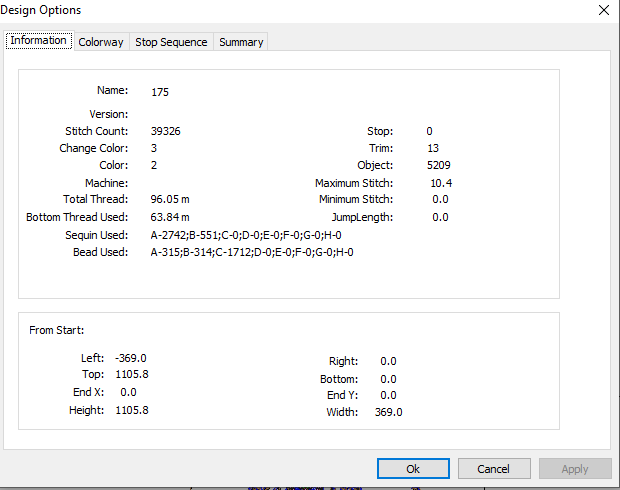Click Sequin Used value starting A-2742

[246, 235]
